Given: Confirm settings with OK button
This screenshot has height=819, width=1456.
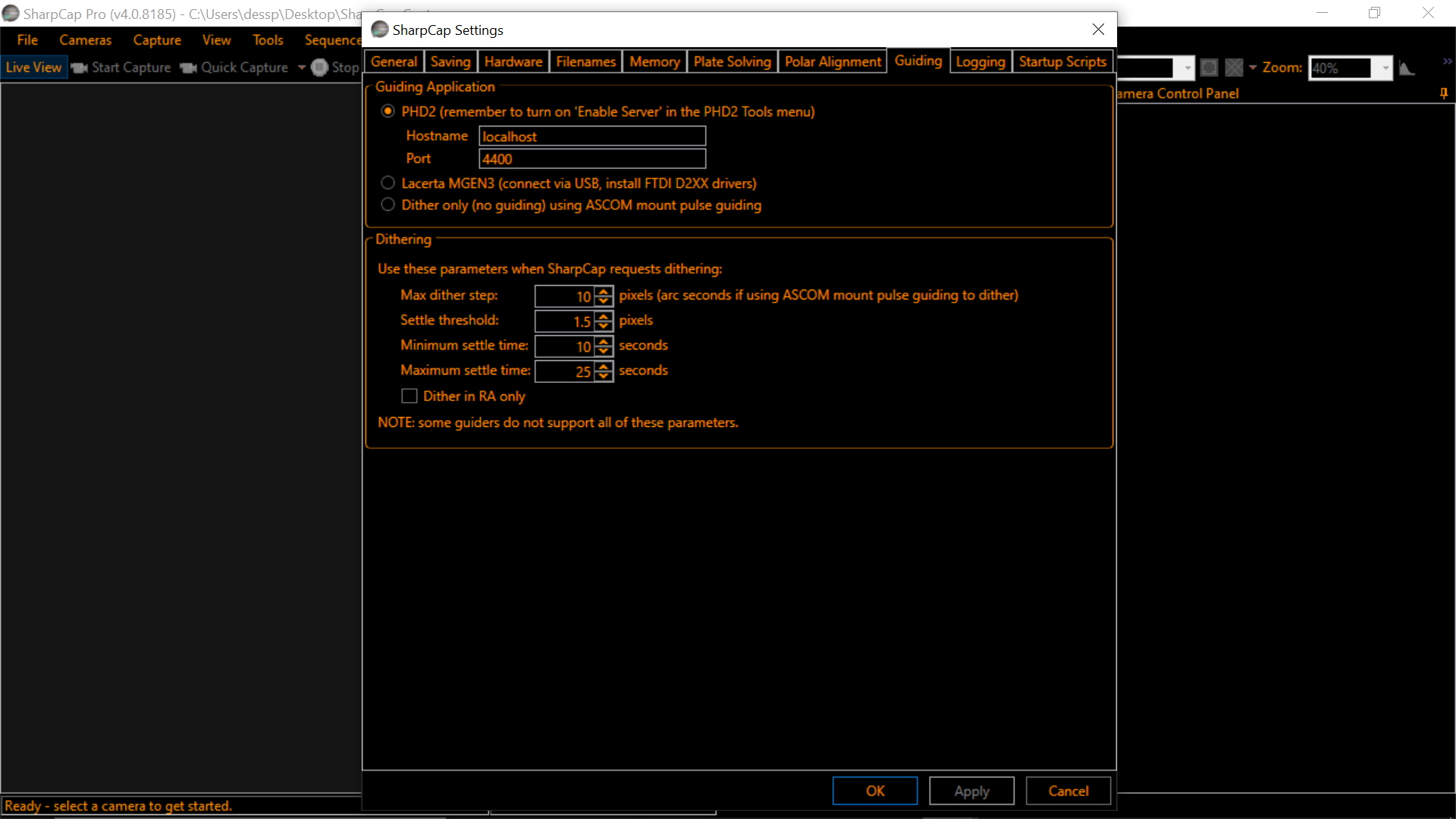Looking at the screenshot, I should tap(875, 791).
